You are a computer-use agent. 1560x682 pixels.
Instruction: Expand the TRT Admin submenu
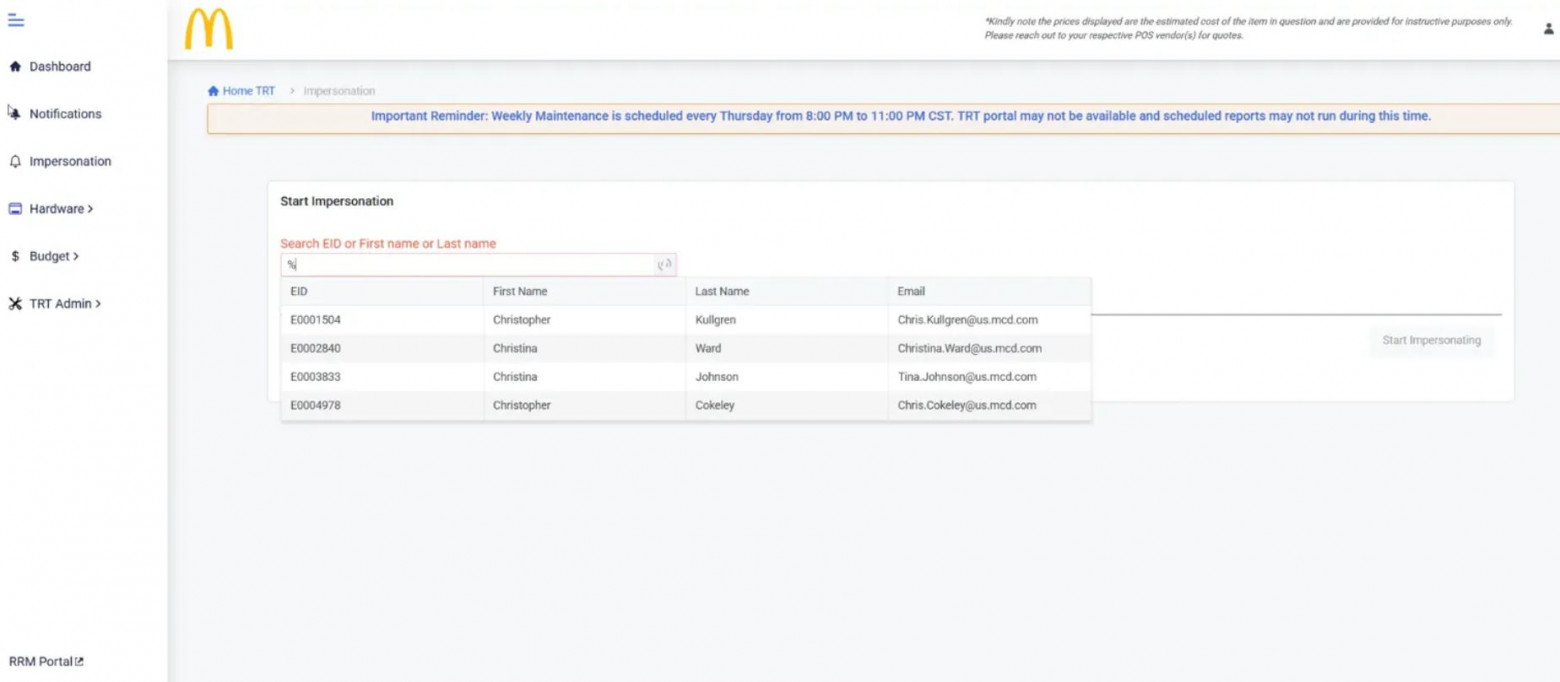tap(65, 304)
